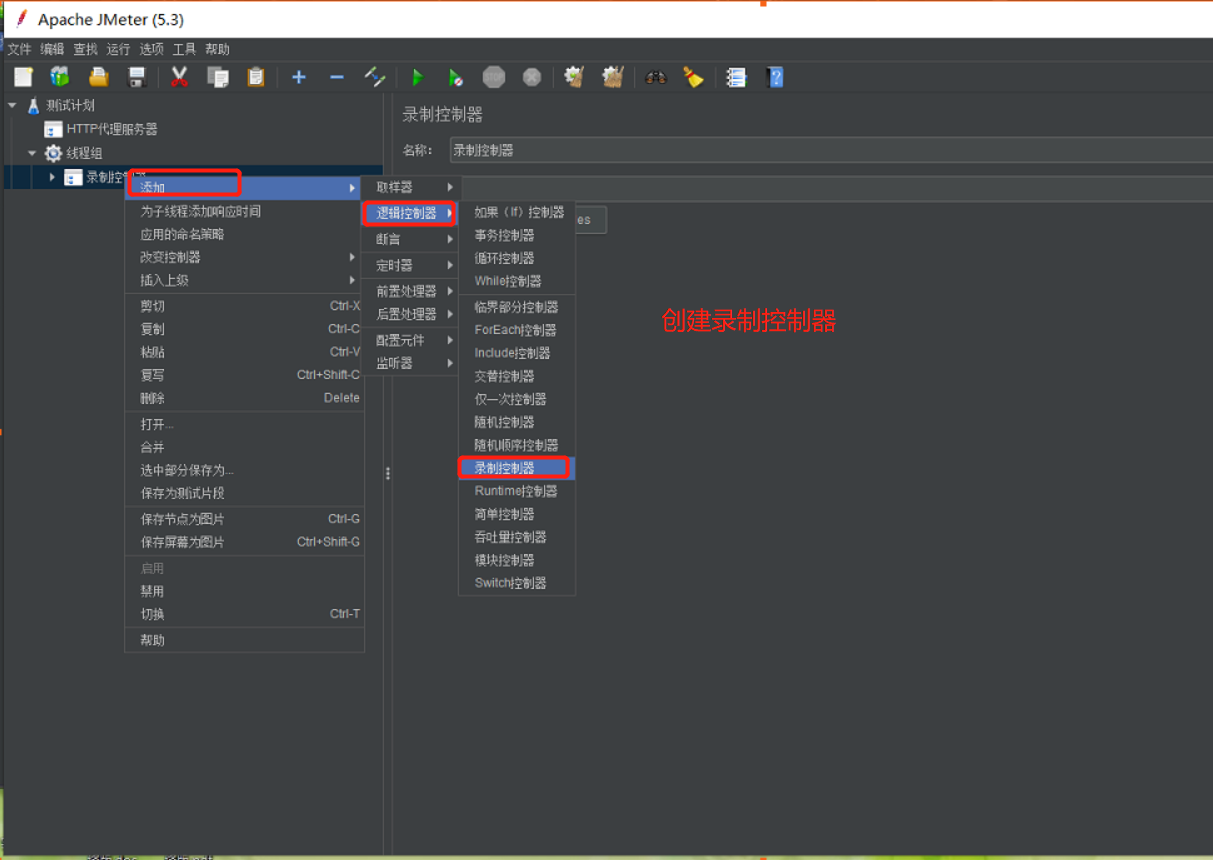Open the 选项 menu
The height and width of the screenshot is (860, 1213).
(x=151, y=49)
